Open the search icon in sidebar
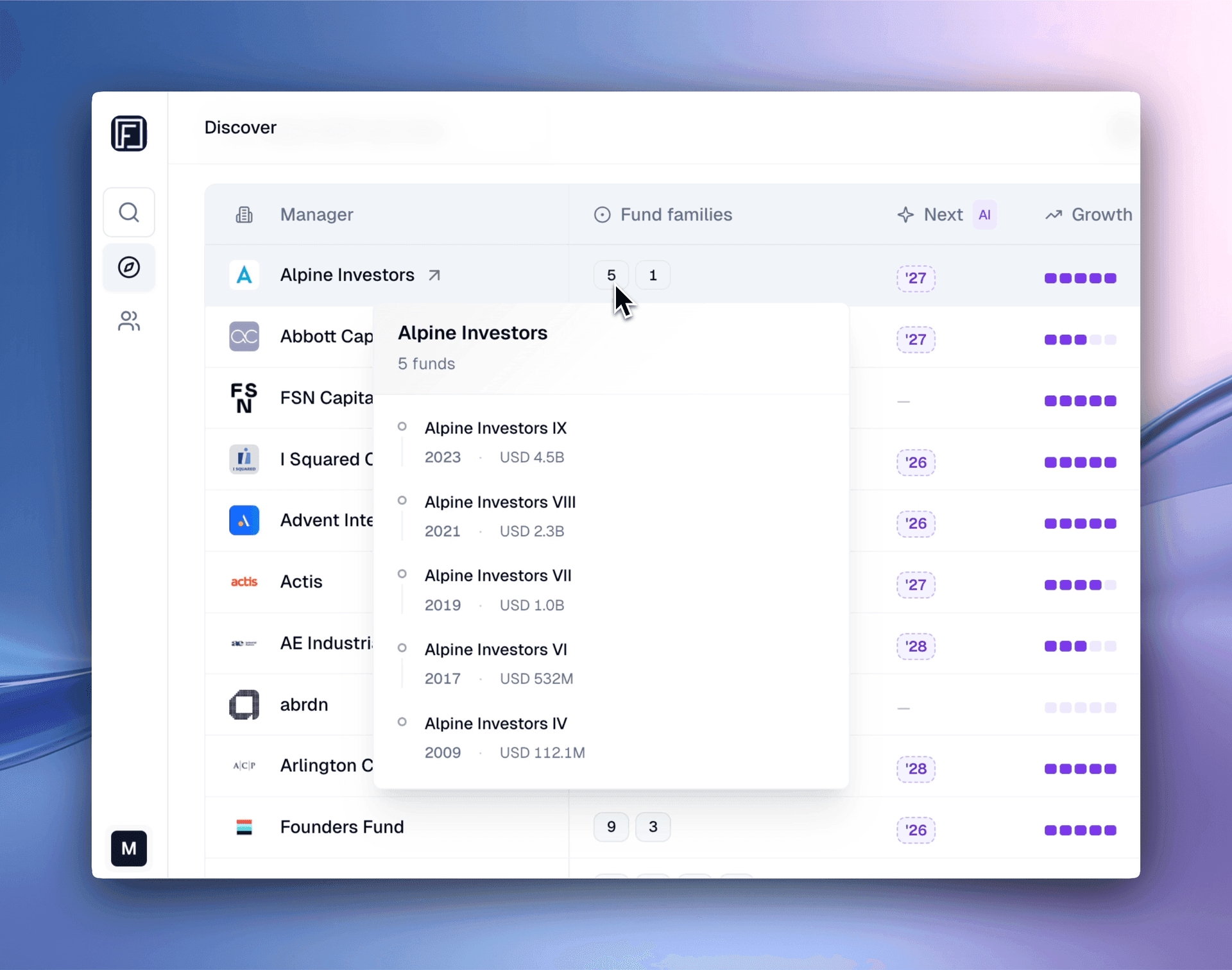The image size is (1232, 970). [x=129, y=212]
